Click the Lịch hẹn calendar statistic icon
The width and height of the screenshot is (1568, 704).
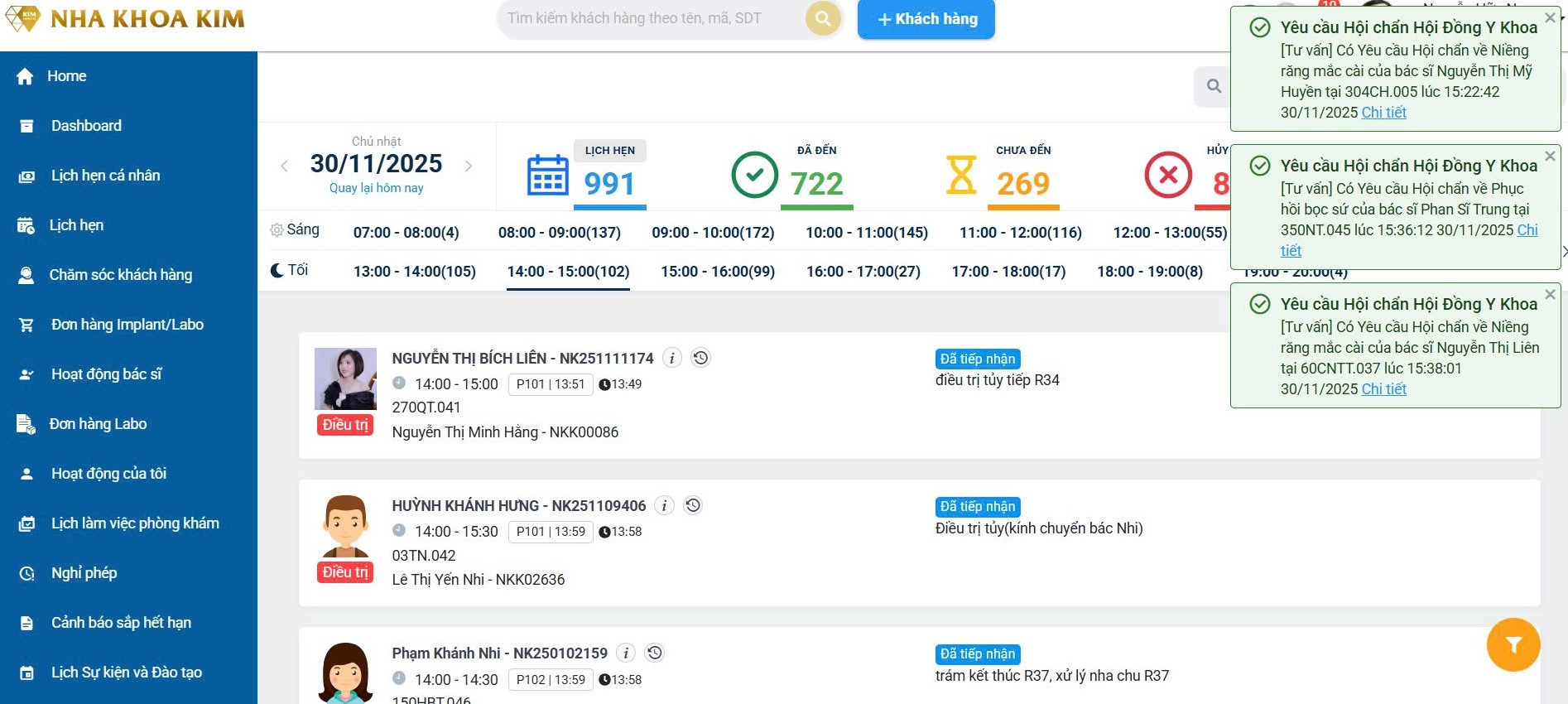pos(547,175)
